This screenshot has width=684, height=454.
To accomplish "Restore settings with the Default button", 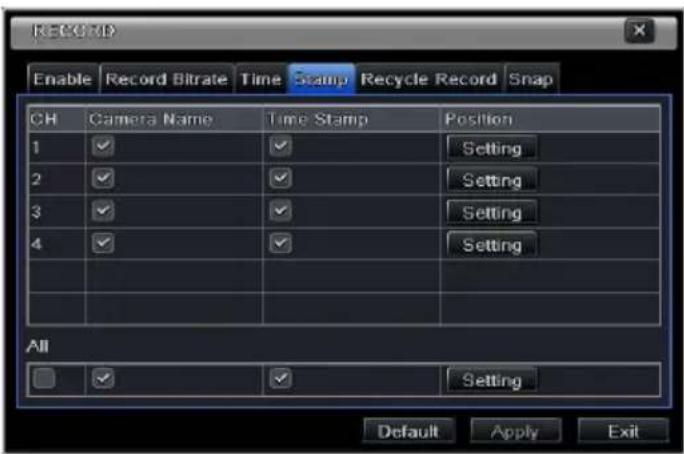I will [x=409, y=431].
